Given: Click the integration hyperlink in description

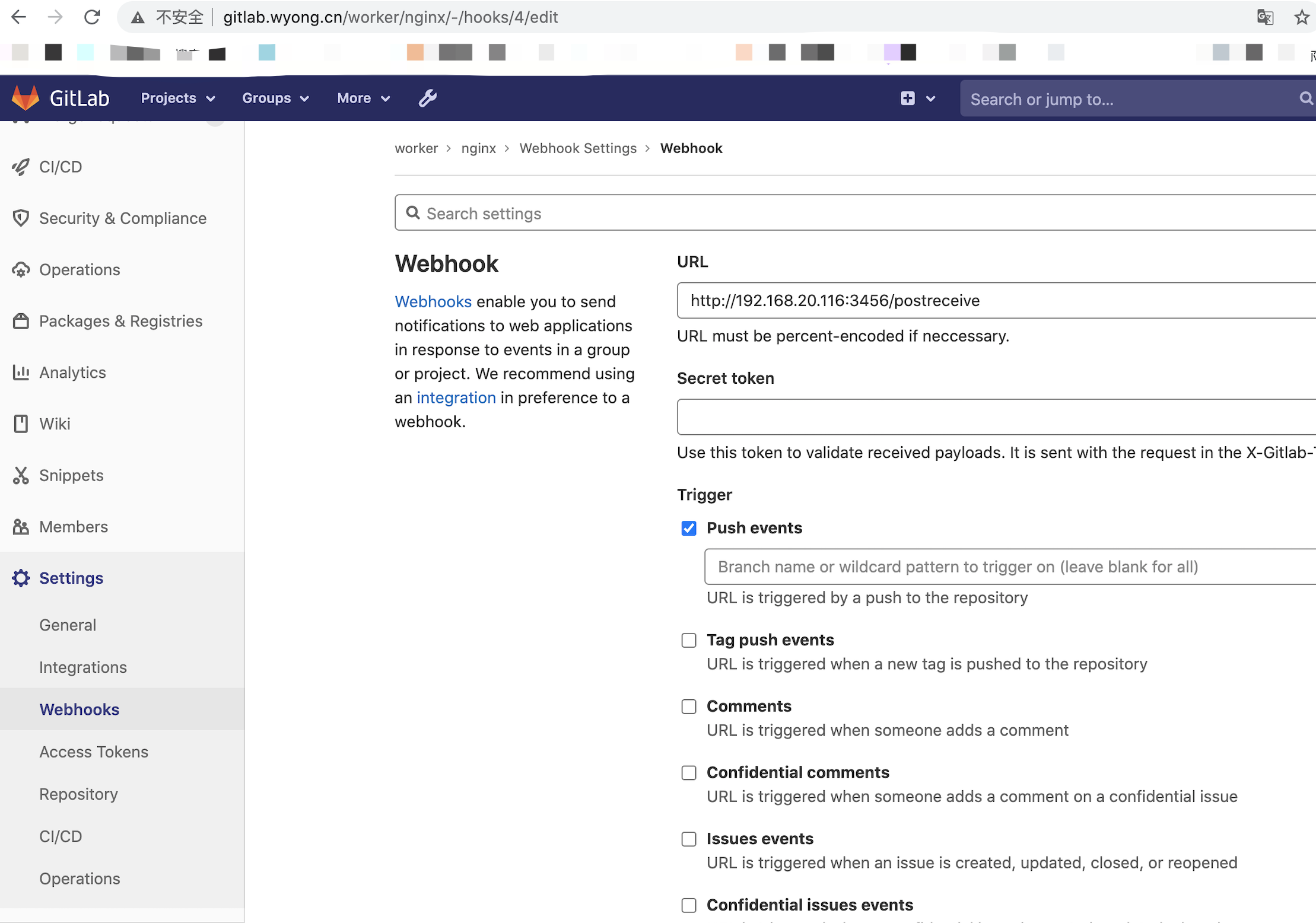Looking at the screenshot, I should click(456, 397).
